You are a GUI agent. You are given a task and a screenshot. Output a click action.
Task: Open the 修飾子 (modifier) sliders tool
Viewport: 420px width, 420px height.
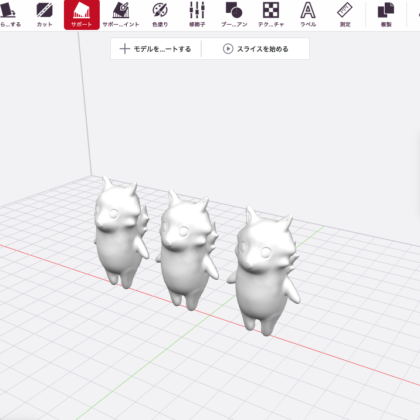(x=197, y=15)
